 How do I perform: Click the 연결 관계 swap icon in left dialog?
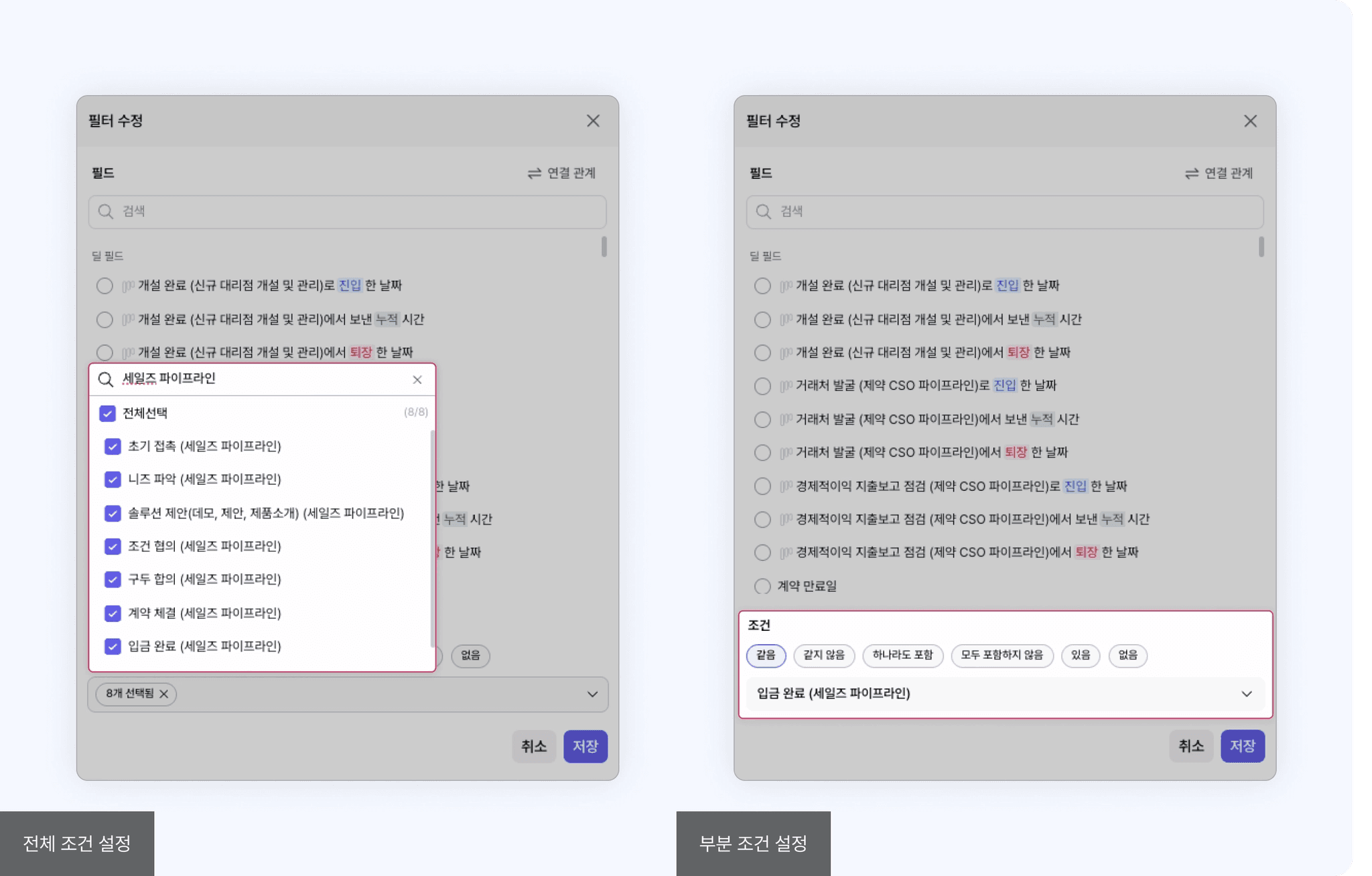tap(534, 173)
